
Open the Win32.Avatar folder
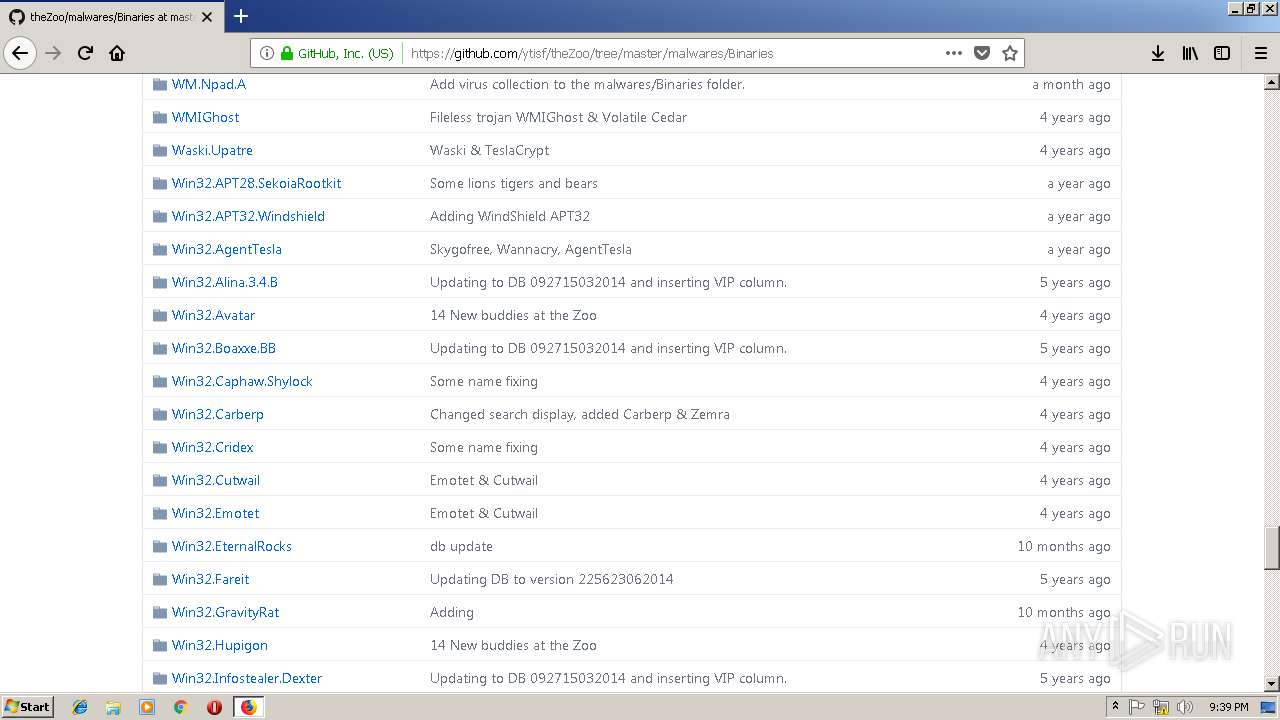coord(213,315)
